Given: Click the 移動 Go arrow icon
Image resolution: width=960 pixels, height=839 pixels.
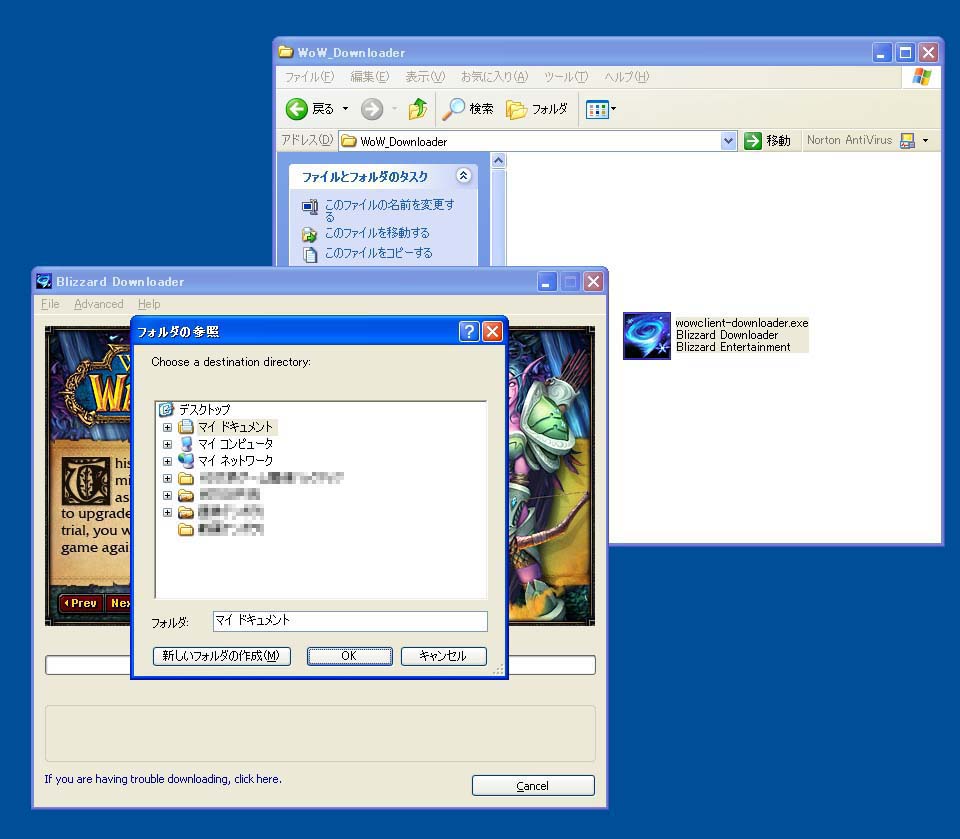Looking at the screenshot, I should [752, 141].
